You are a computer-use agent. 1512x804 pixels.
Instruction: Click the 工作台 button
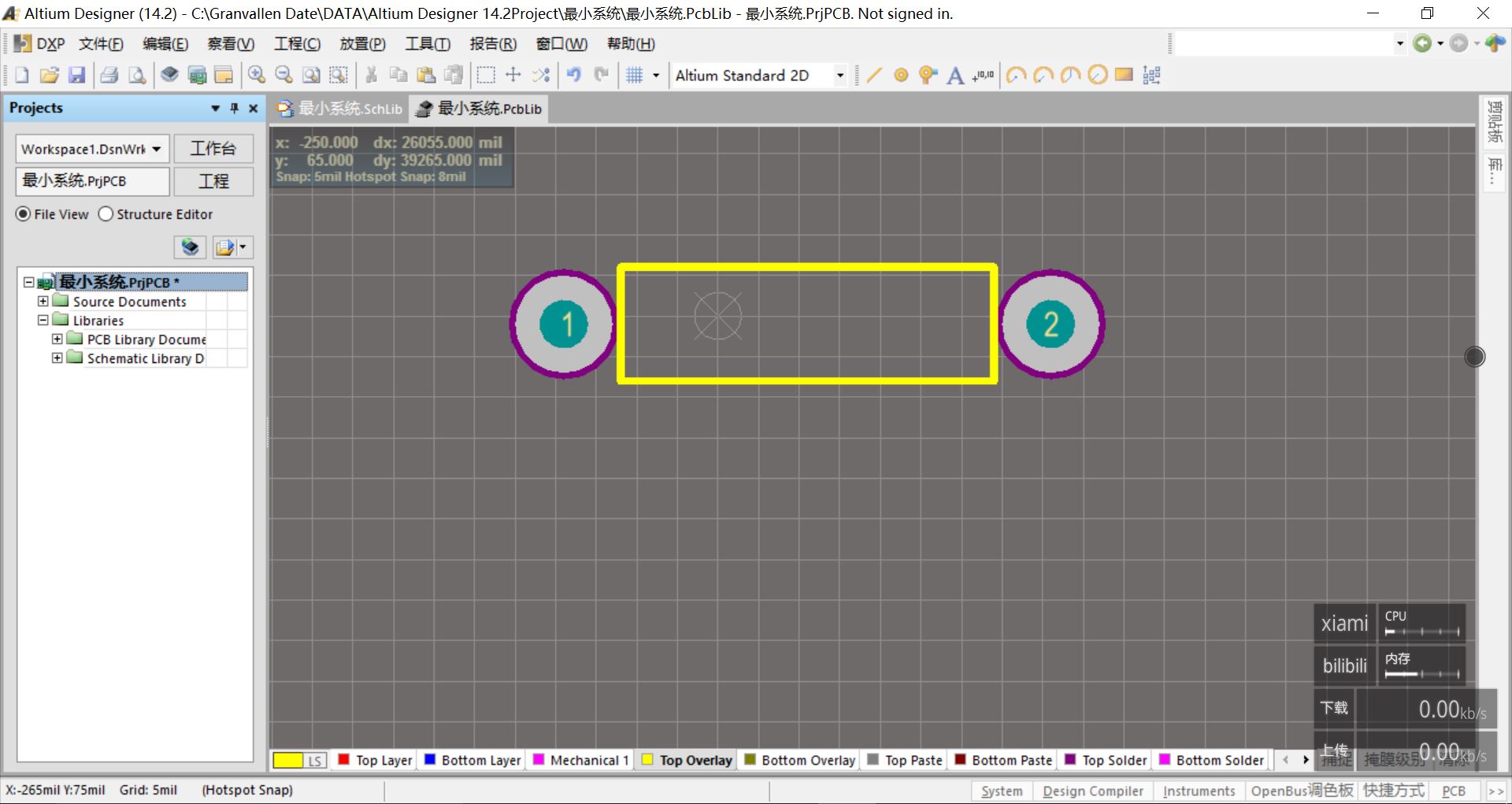213,149
